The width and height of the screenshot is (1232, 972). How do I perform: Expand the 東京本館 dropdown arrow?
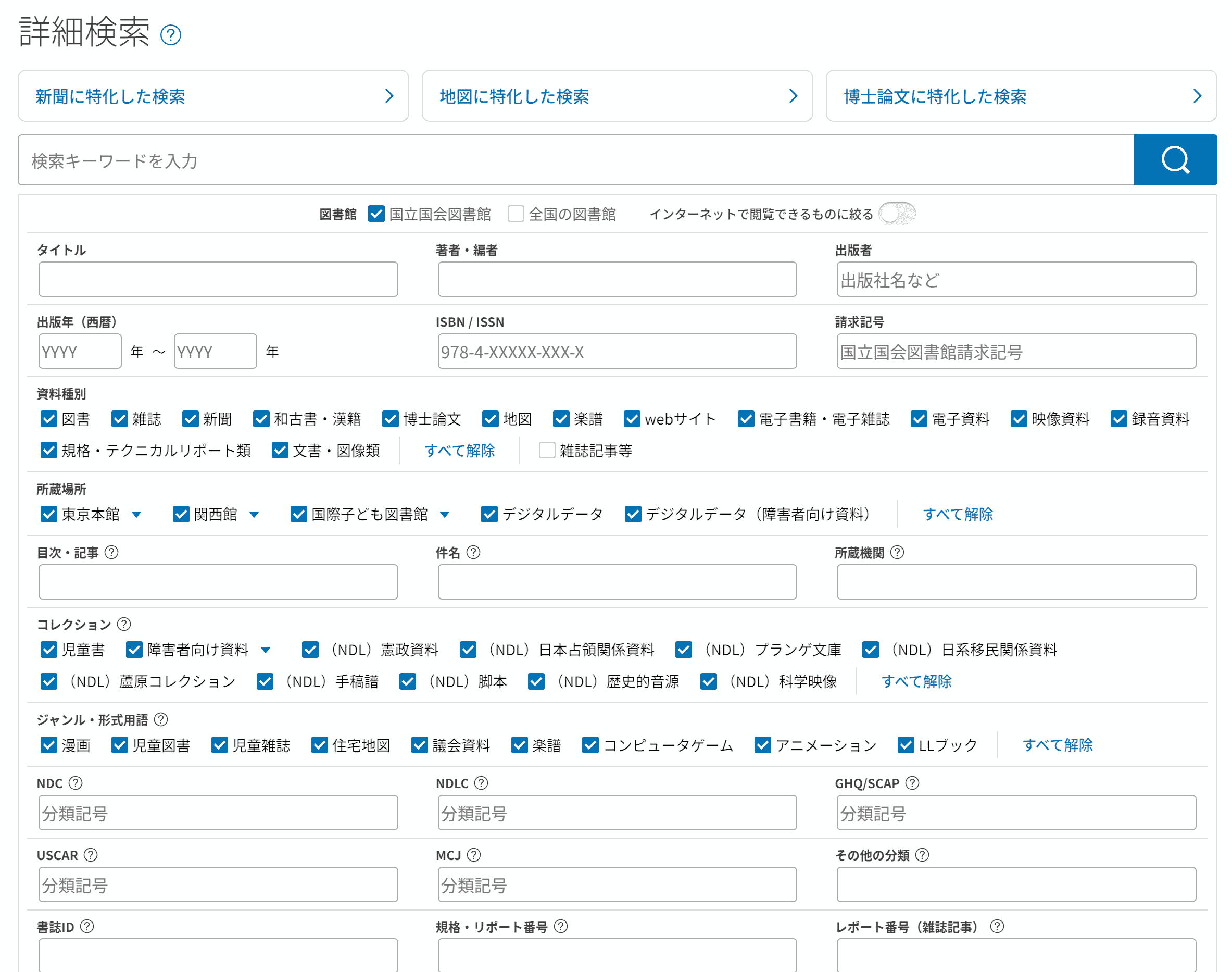(x=136, y=514)
